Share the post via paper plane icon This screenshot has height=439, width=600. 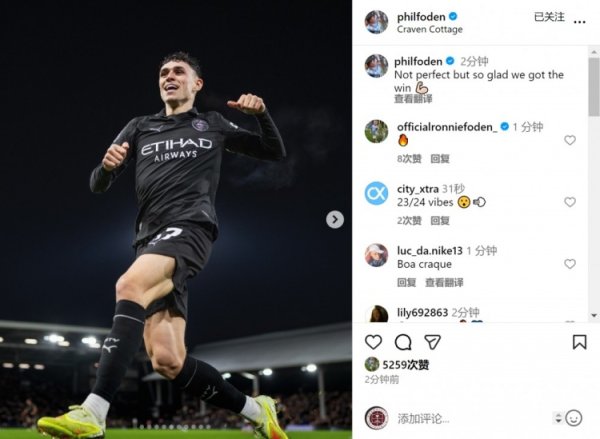point(432,342)
